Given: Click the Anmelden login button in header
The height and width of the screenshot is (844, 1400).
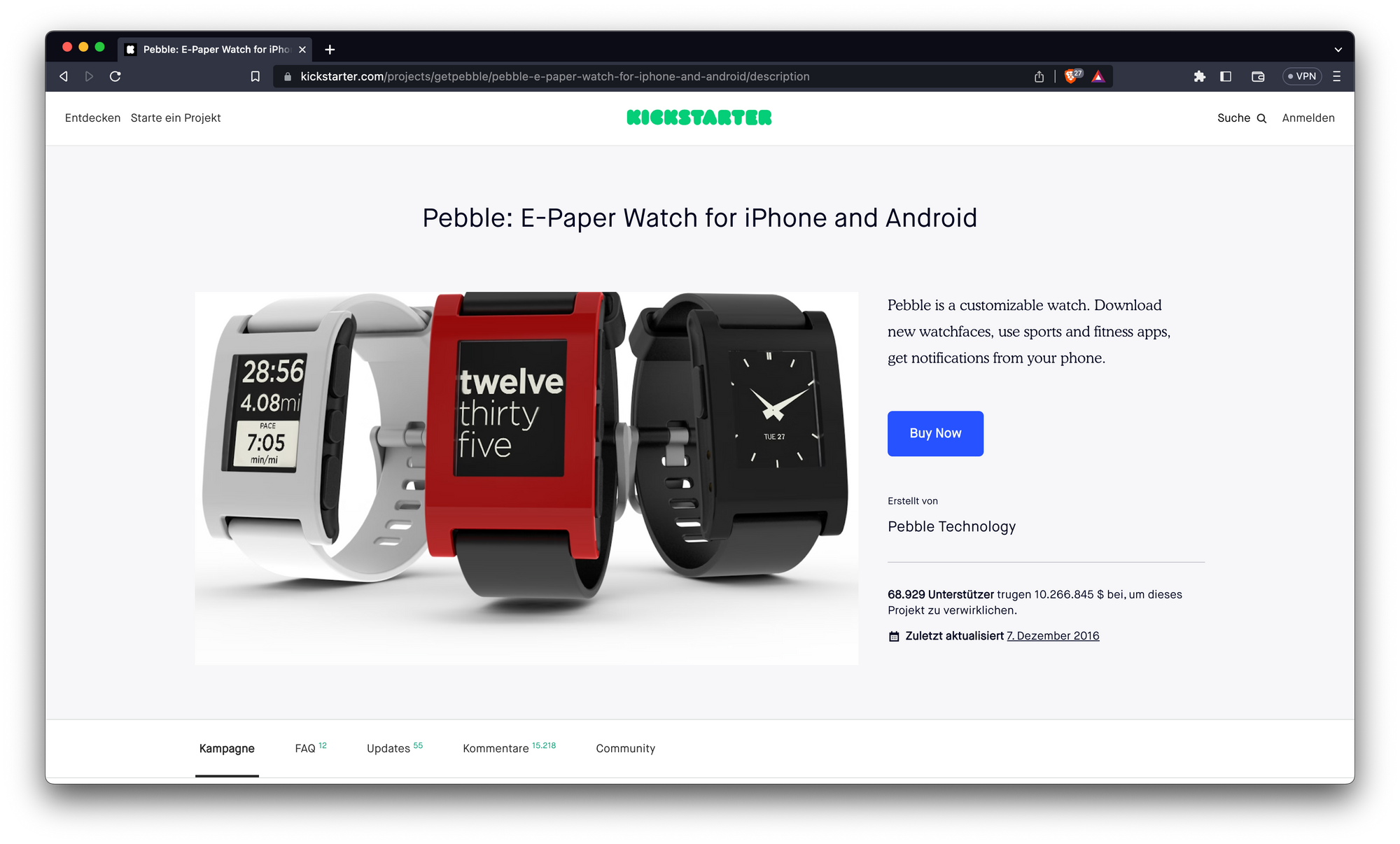Looking at the screenshot, I should [1308, 117].
